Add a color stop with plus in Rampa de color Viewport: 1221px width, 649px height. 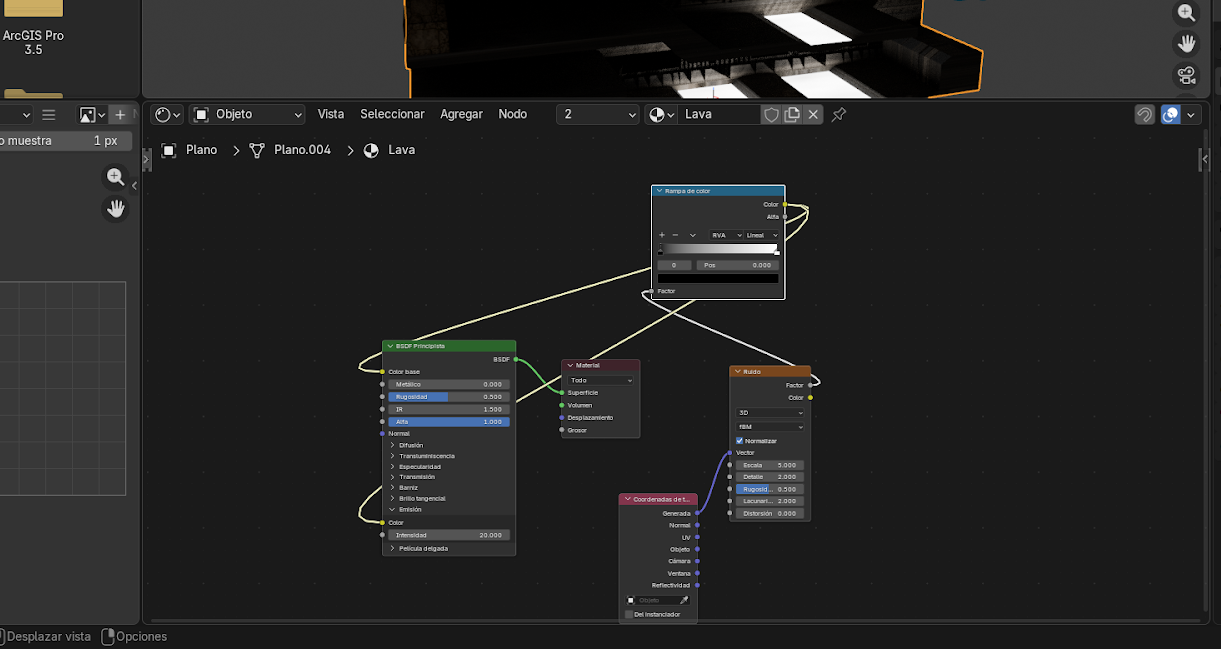662,235
